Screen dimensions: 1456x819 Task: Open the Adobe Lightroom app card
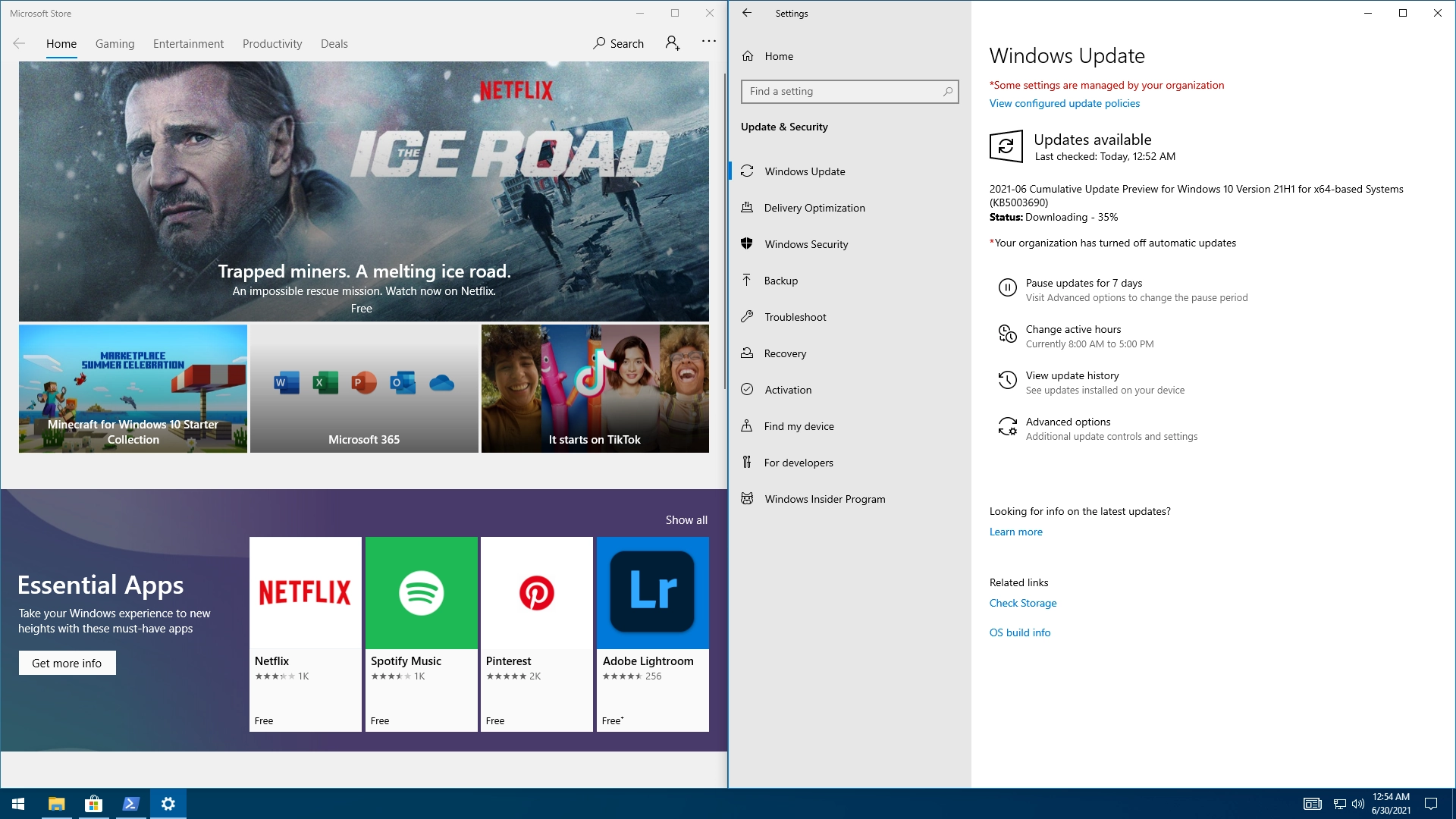(653, 634)
